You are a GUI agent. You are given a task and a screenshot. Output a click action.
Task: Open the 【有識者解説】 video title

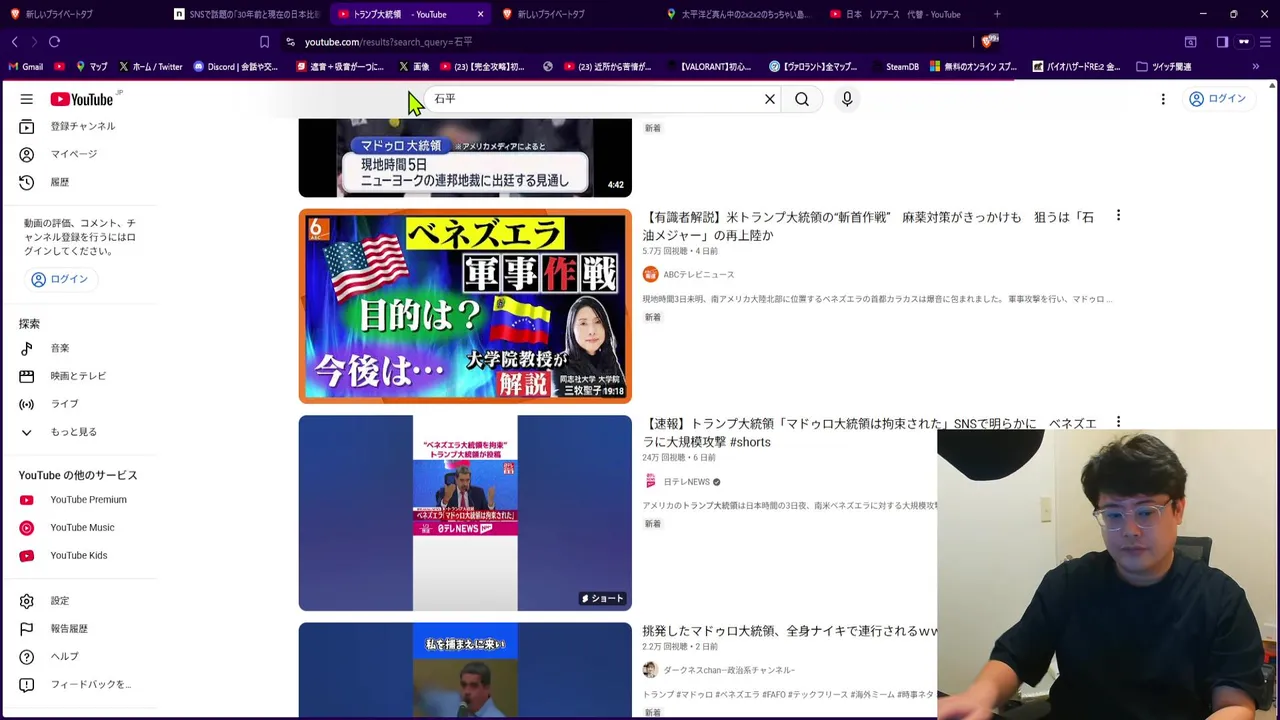coord(868,226)
